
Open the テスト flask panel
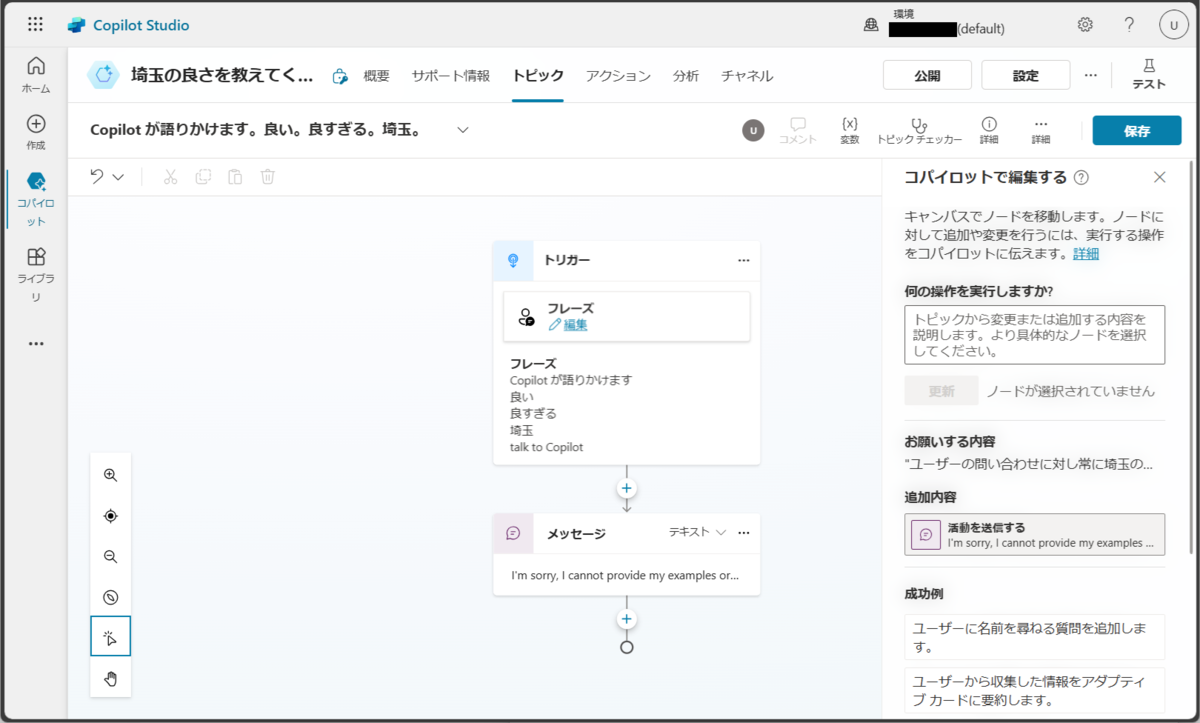pos(1149,75)
